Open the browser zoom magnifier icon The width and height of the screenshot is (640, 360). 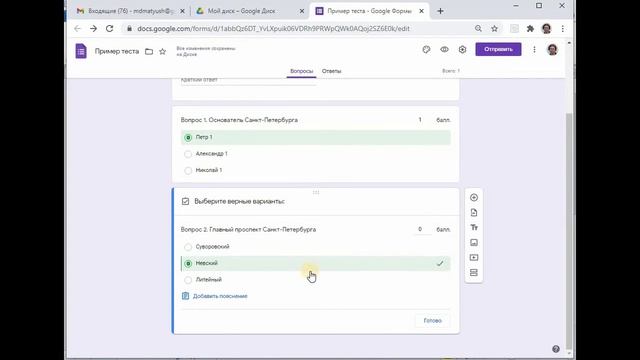[x=478, y=29]
